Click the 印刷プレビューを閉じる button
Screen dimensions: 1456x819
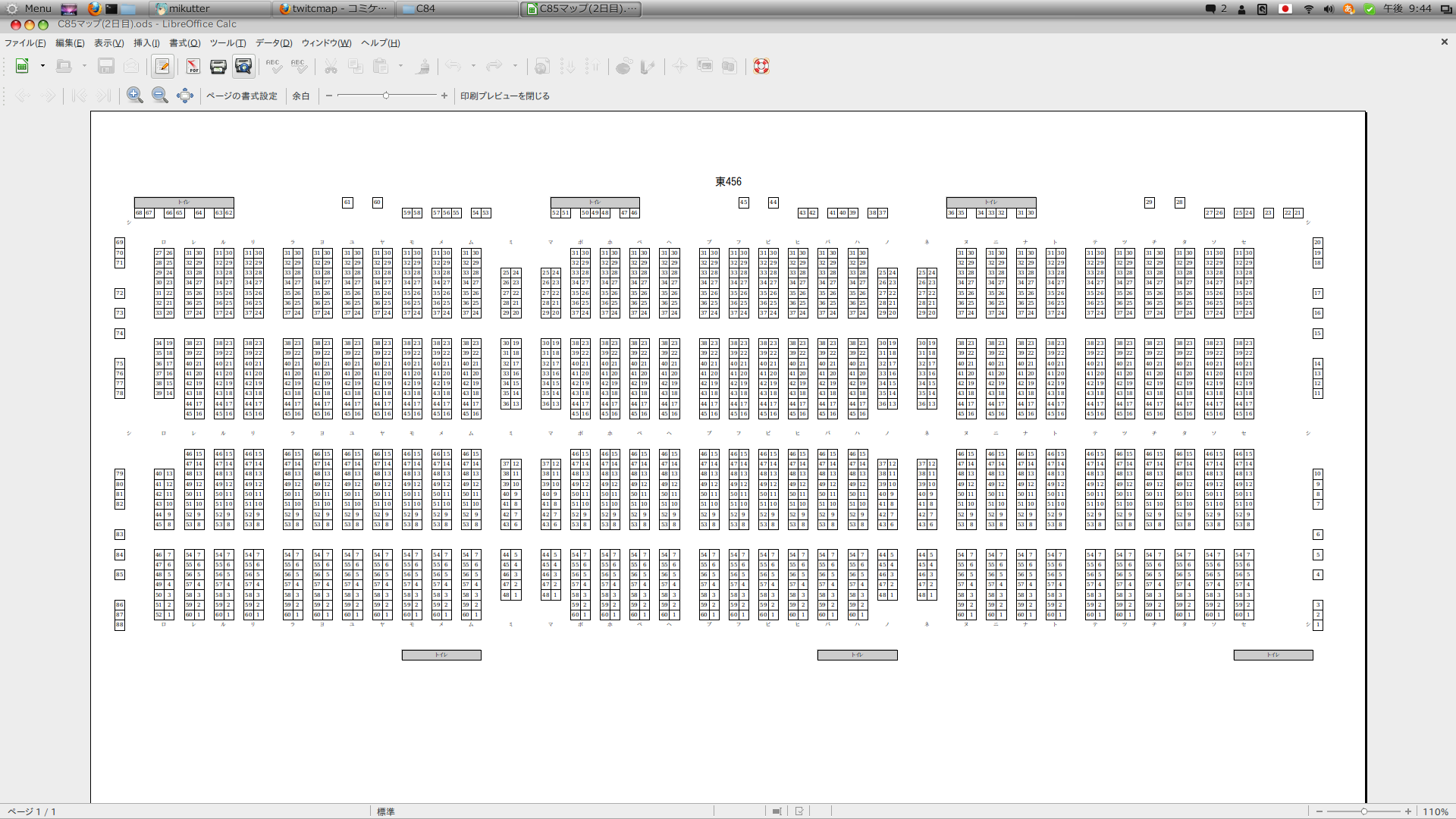click(x=505, y=96)
